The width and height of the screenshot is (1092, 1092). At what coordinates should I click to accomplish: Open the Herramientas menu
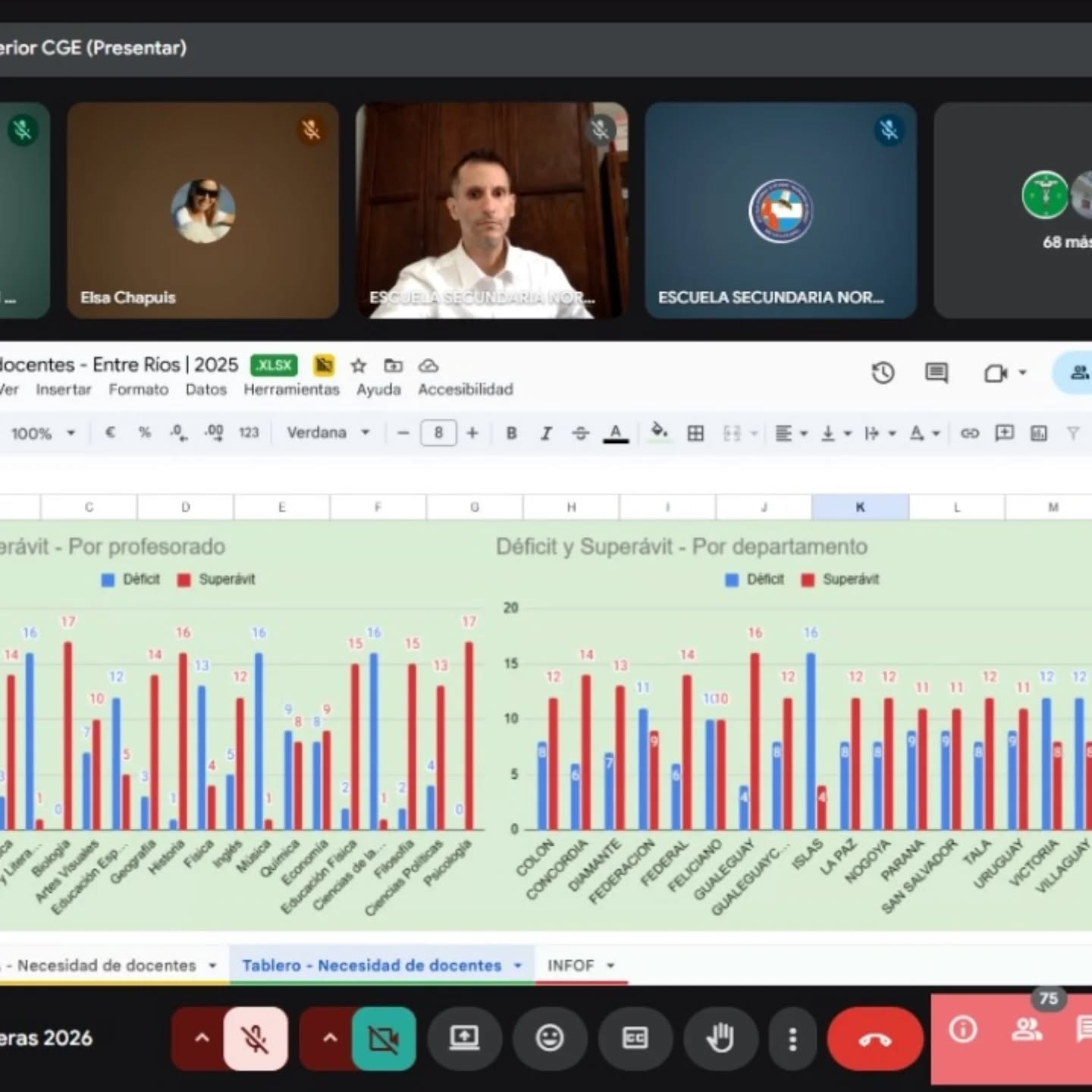click(x=291, y=389)
